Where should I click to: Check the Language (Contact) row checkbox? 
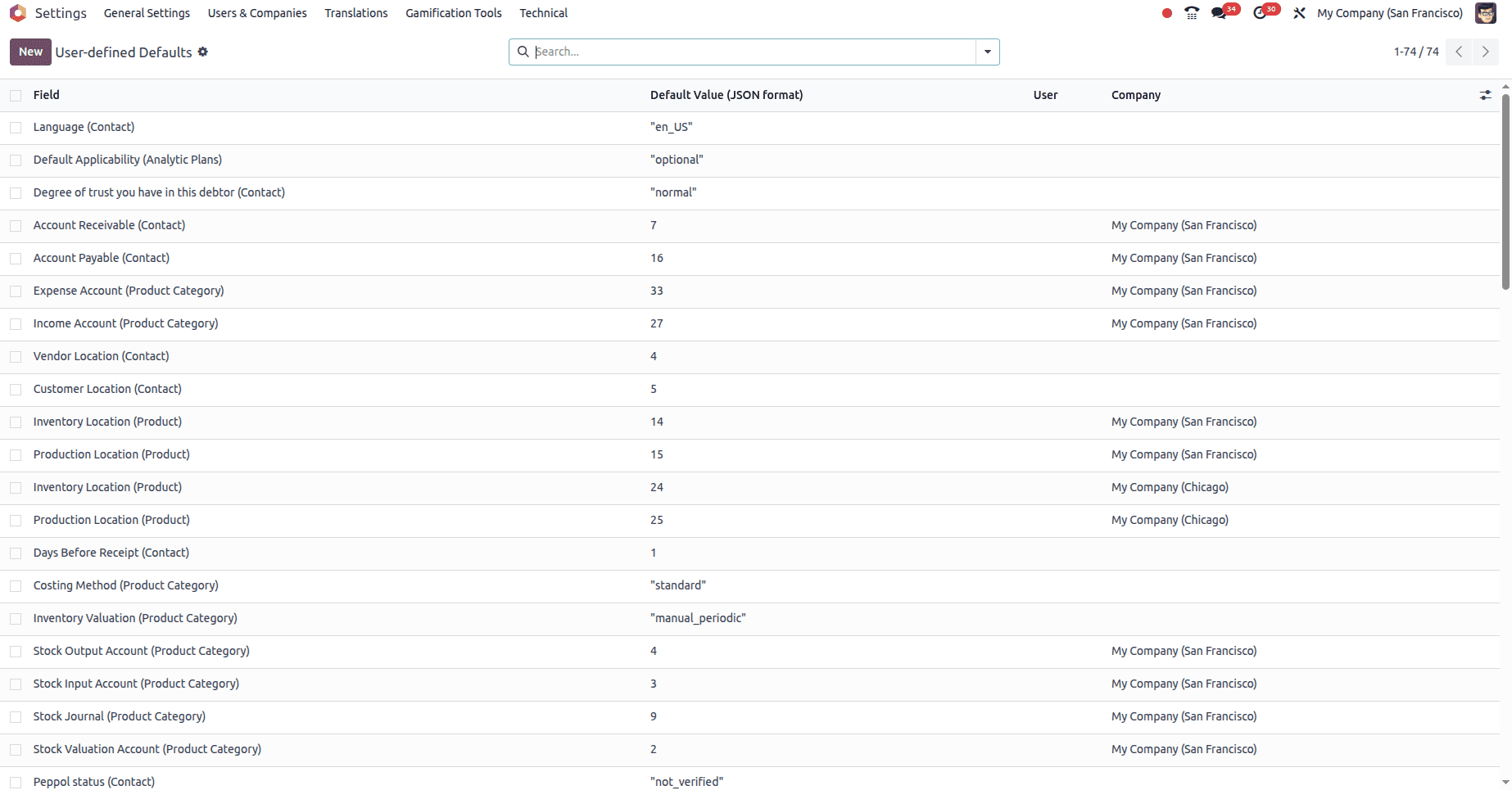coord(16,128)
